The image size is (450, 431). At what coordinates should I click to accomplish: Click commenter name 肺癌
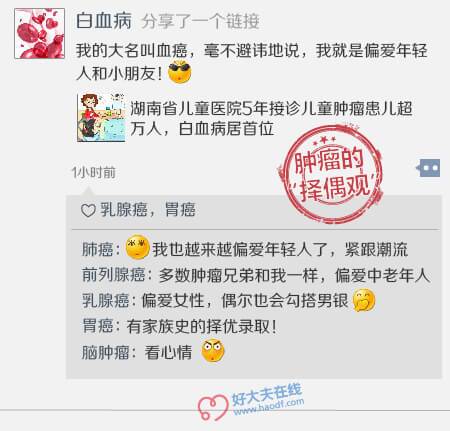click(x=97, y=249)
